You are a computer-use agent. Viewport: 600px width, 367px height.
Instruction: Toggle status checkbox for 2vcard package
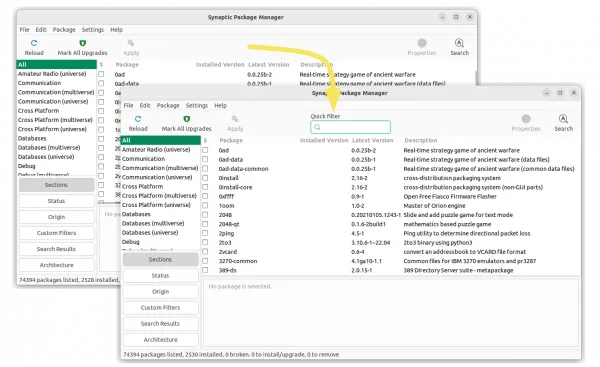pos(205,251)
